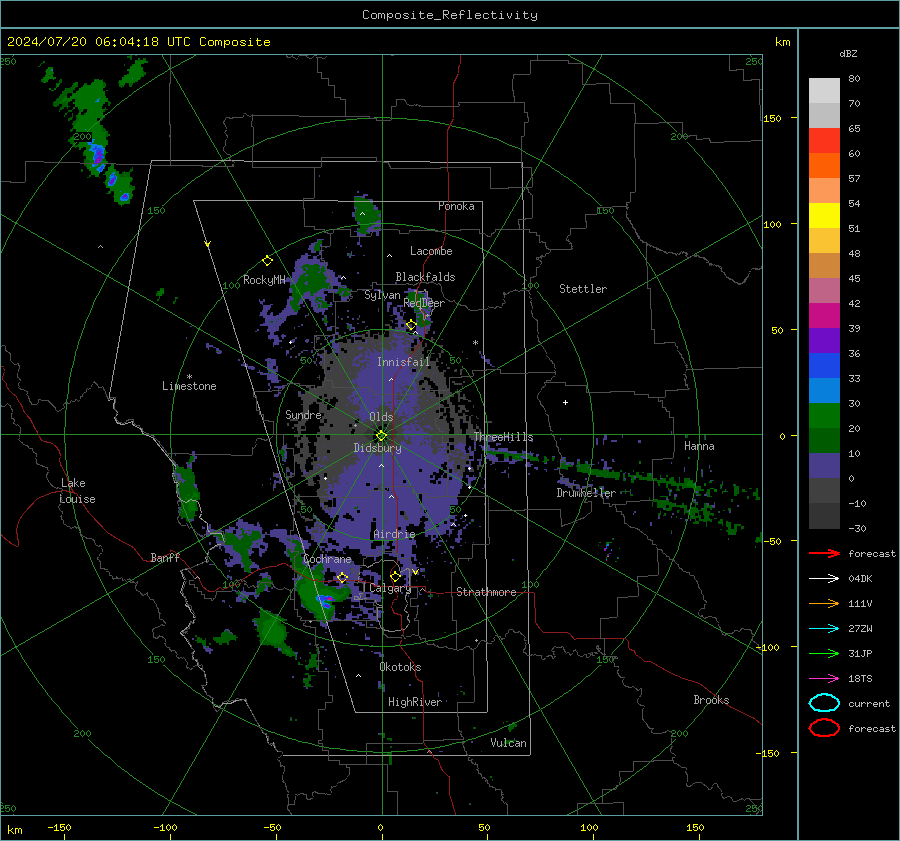Click the red forecast arrow in legend
The height and width of the screenshot is (841, 900).
click(824, 553)
